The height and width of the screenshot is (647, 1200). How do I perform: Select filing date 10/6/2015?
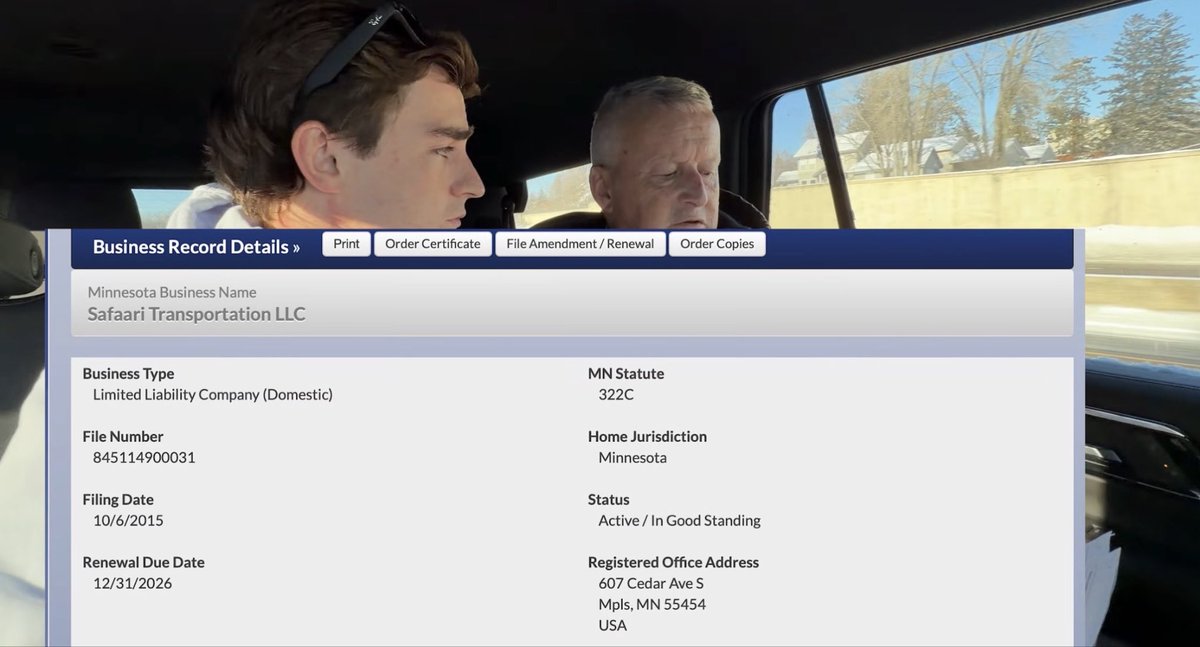(128, 520)
